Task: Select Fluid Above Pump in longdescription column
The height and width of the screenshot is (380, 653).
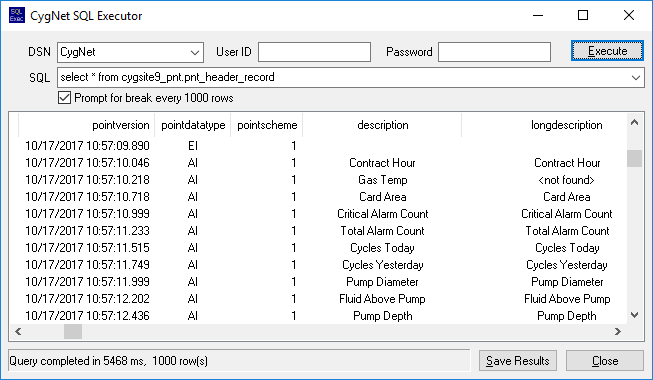Action: click(567, 299)
